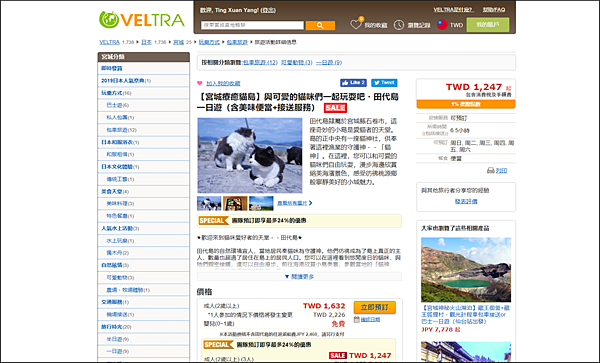The image size is (600, 363).
Task: Select the TWD currency selector
Action: [x=456, y=25]
